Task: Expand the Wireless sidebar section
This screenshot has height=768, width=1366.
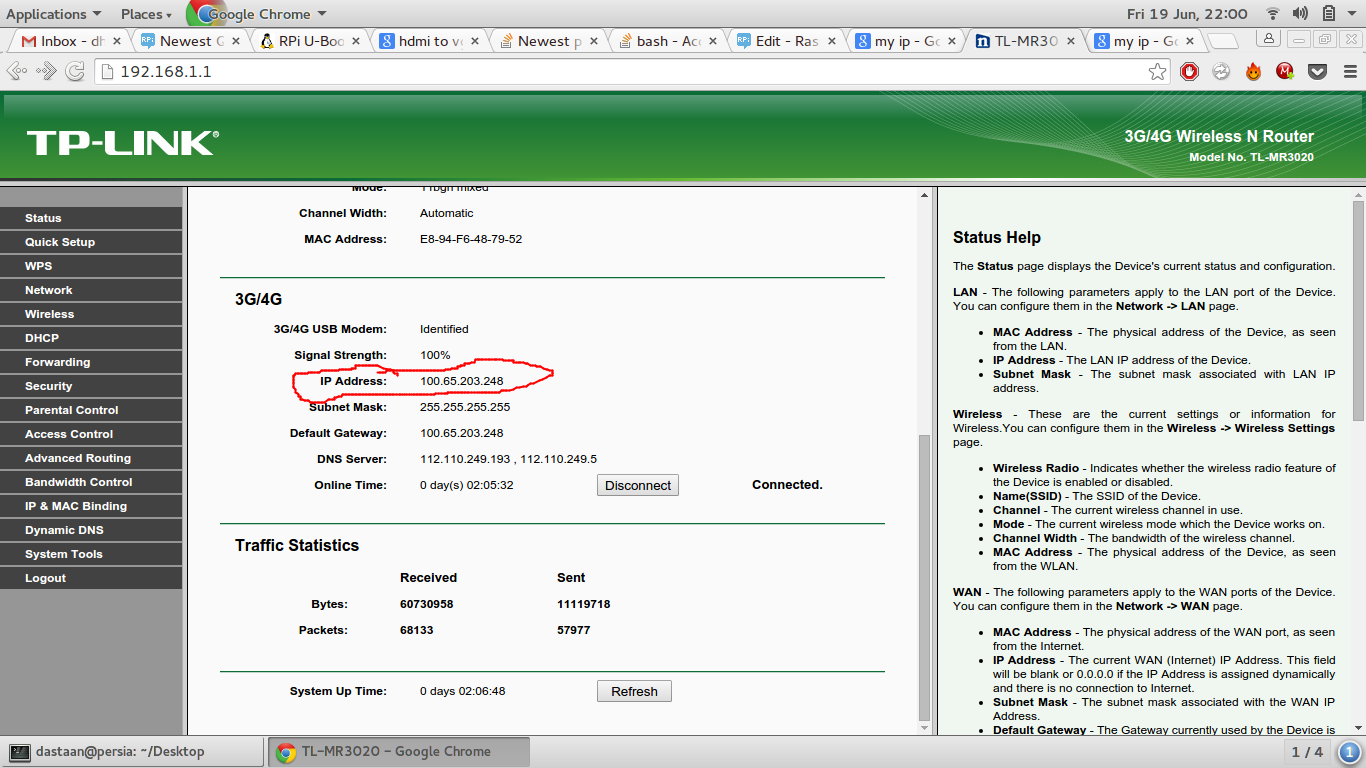Action: (91, 314)
